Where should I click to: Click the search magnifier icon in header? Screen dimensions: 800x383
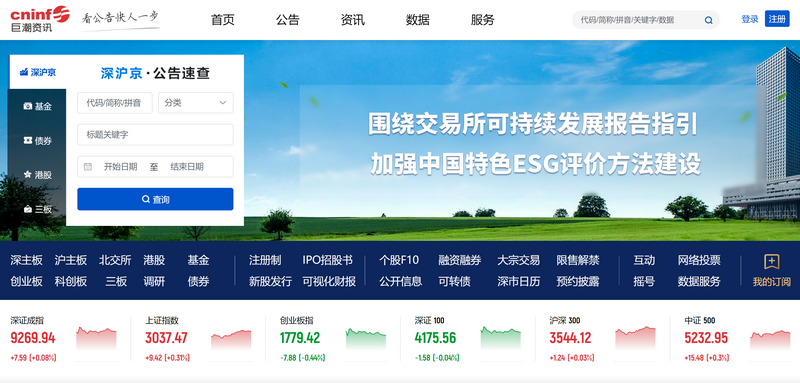coord(708,20)
